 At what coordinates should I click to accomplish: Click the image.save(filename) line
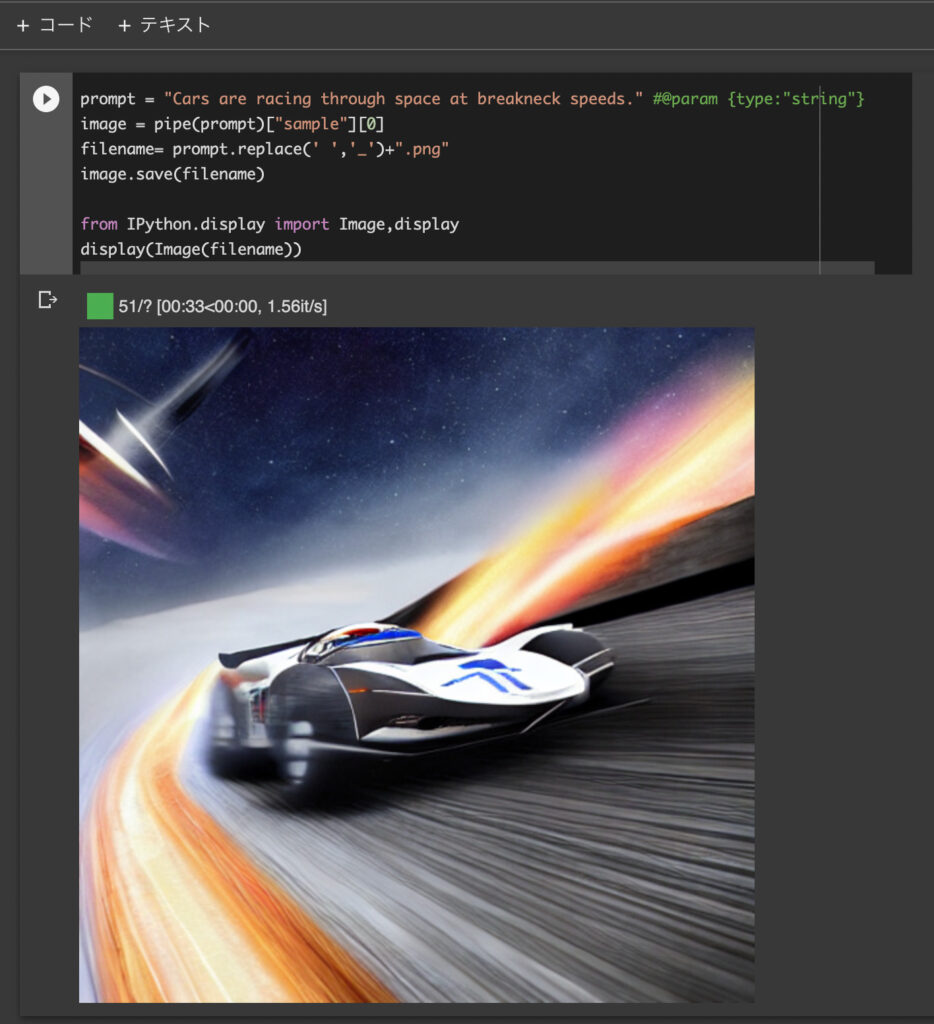pyautogui.click(x=172, y=174)
